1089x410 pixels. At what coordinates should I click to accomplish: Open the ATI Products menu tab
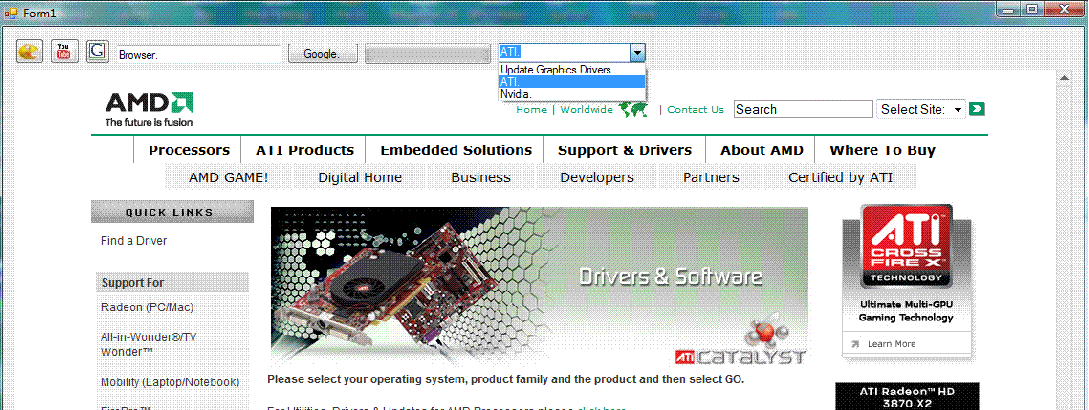(304, 150)
